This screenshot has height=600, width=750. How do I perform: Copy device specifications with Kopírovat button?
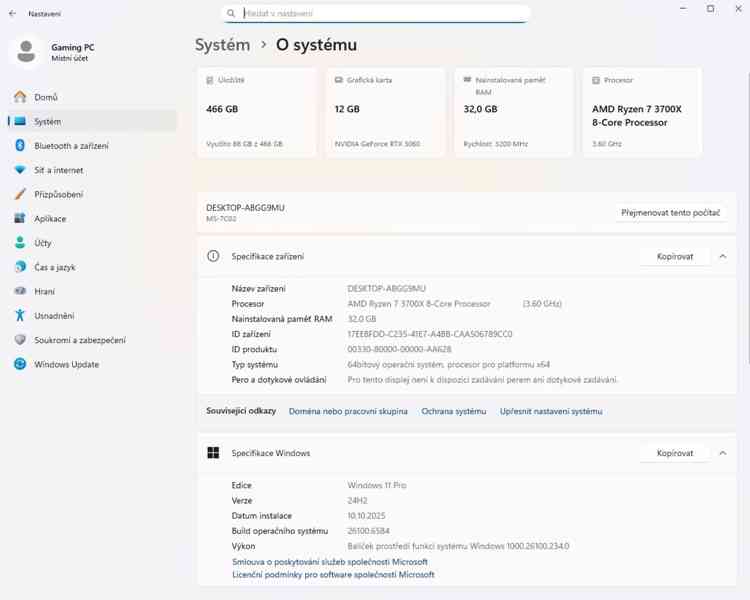(x=675, y=256)
